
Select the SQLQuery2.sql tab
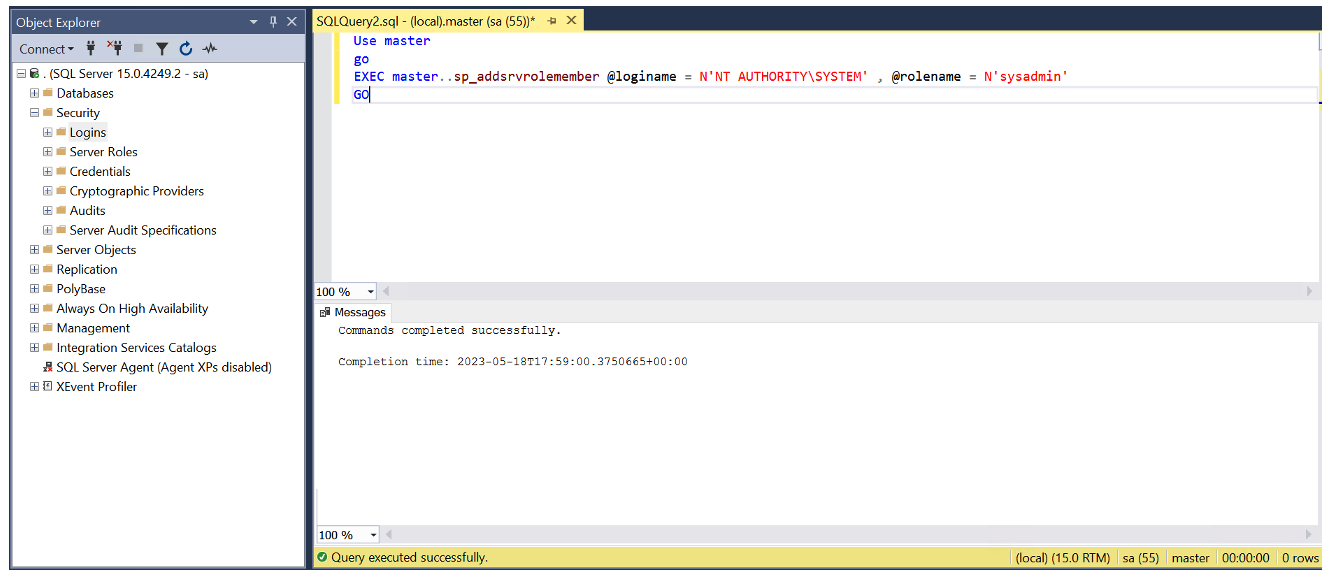pyautogui.click(x=425, y=21)
